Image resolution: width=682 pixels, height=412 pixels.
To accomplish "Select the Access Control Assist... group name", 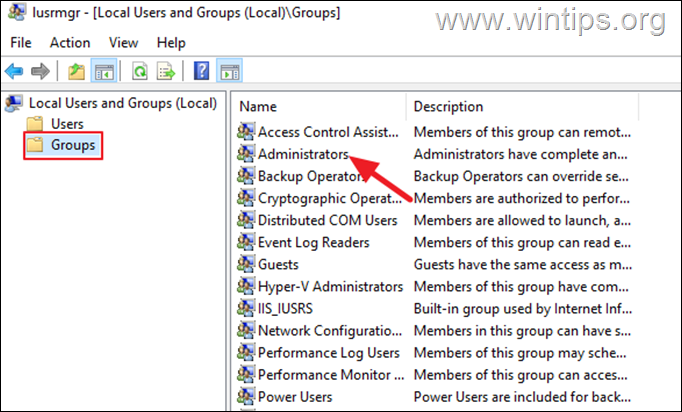I will [328, 132].
